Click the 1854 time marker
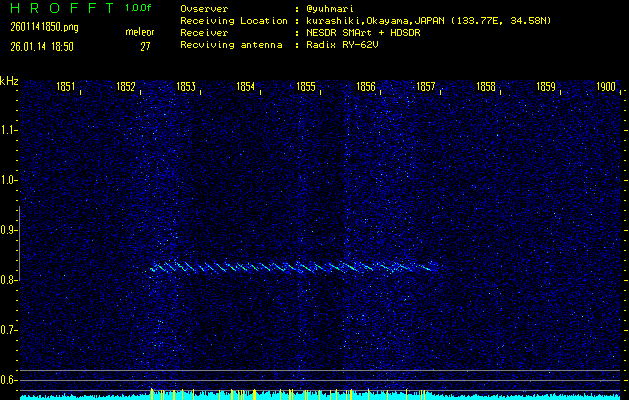Viewport: 629px width, 400px height. (x=246, y=87)
